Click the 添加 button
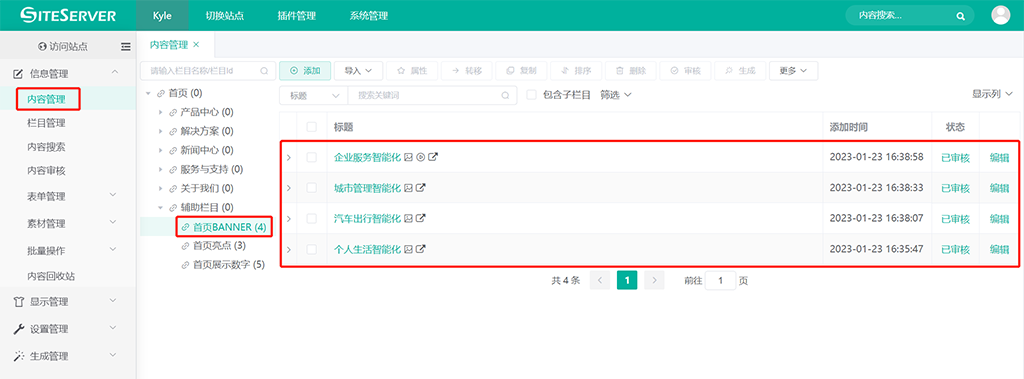Viewport: 1024px width, 379px height. coord(305,71)
